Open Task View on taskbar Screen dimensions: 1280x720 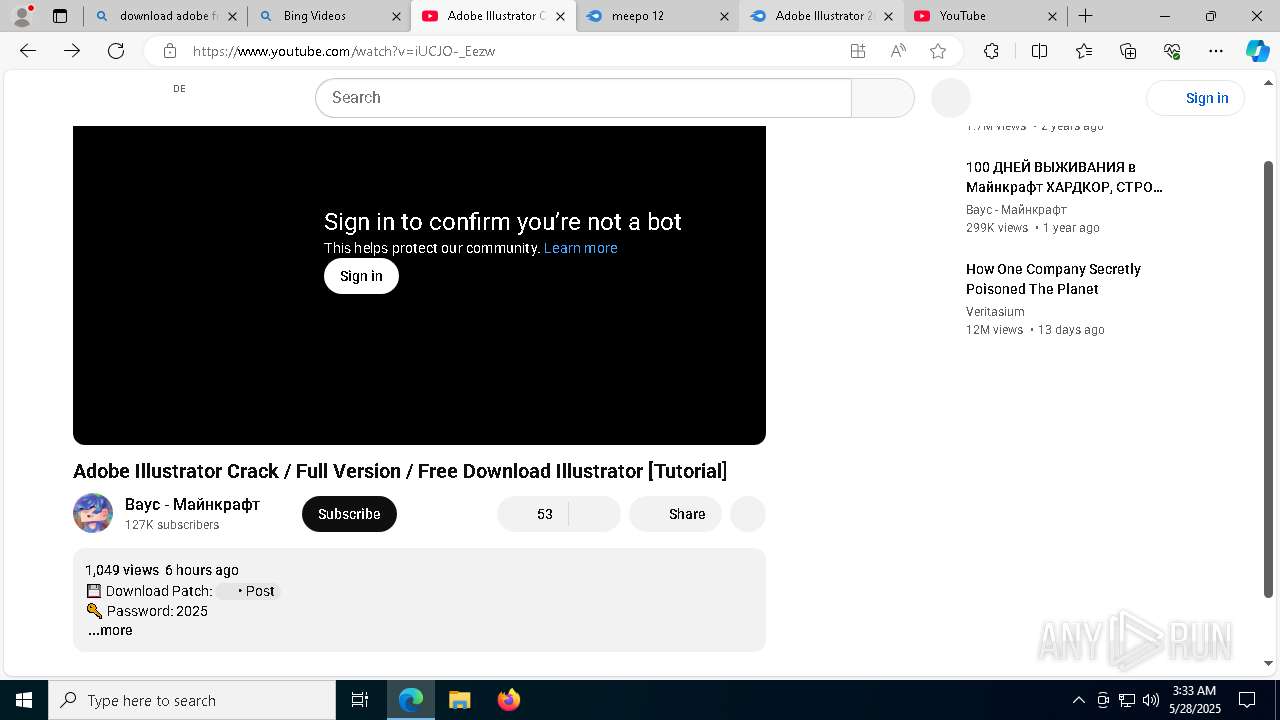360,700
